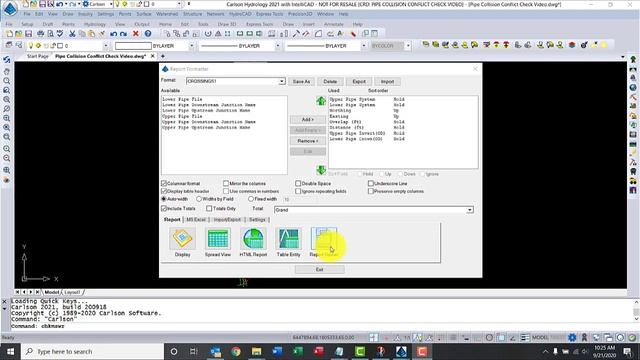The width and height of the screenshot is (640, 360).
Task: Open the Display report output
Action: tap(182, 238)
